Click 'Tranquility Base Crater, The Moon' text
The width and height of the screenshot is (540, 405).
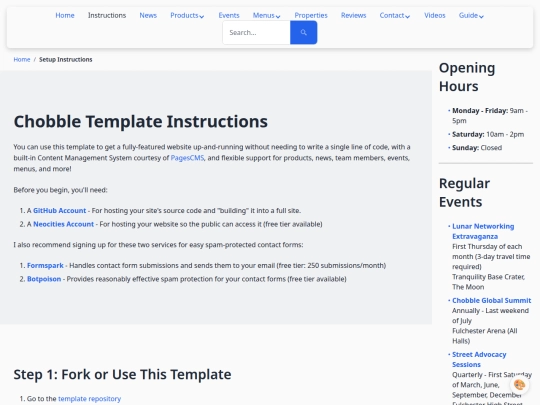point(488,282)
